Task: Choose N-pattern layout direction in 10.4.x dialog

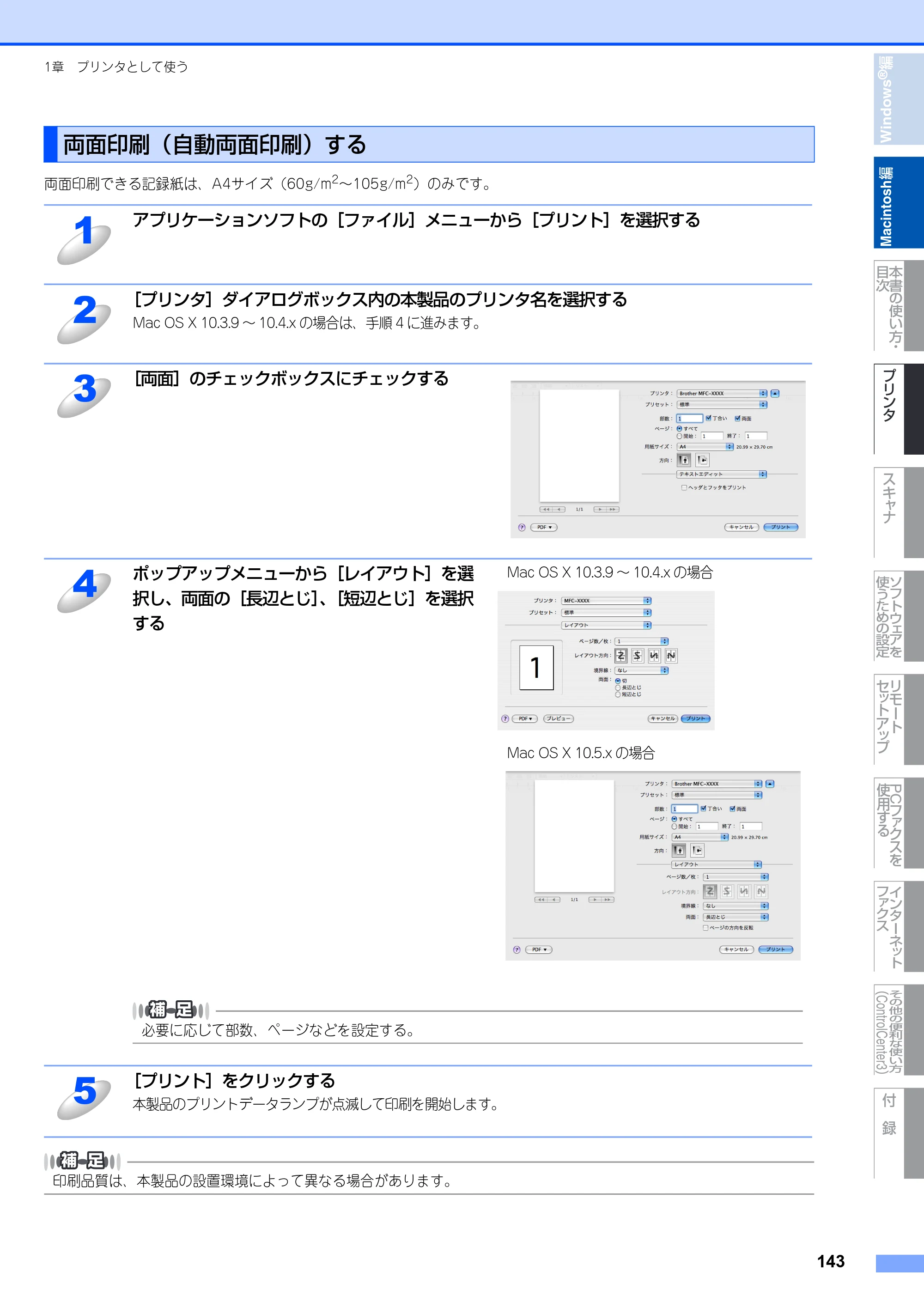Action: [671, 656]
